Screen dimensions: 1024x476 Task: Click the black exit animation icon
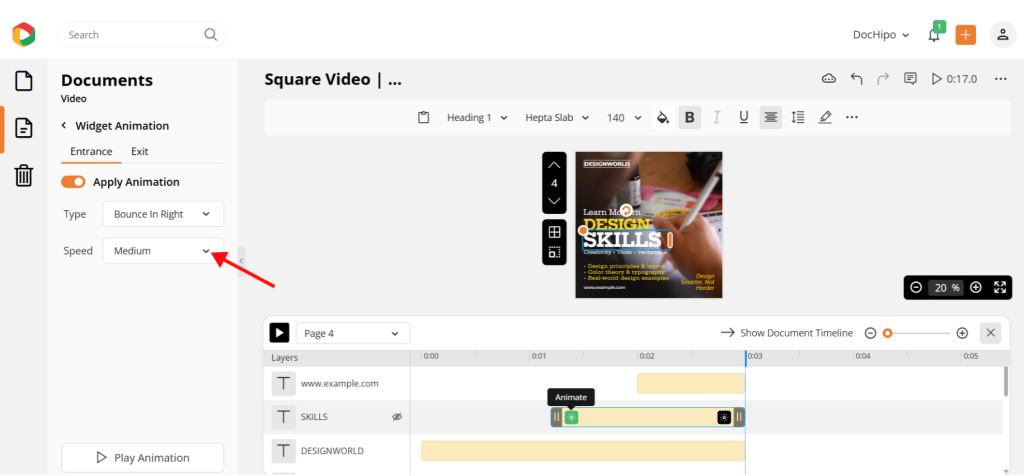(x=724, y=417)
